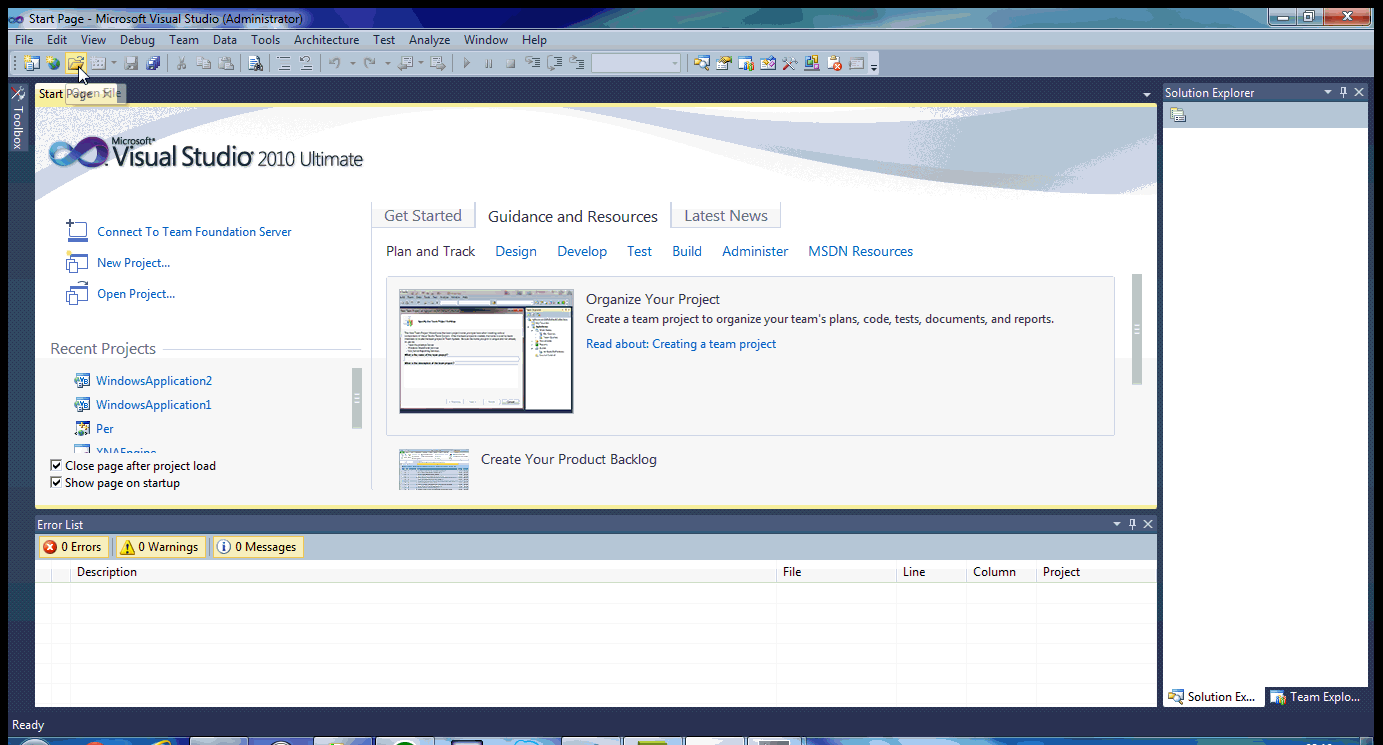
Task: Open the Redo history dropdown arrow
Action: click(388, 63)
